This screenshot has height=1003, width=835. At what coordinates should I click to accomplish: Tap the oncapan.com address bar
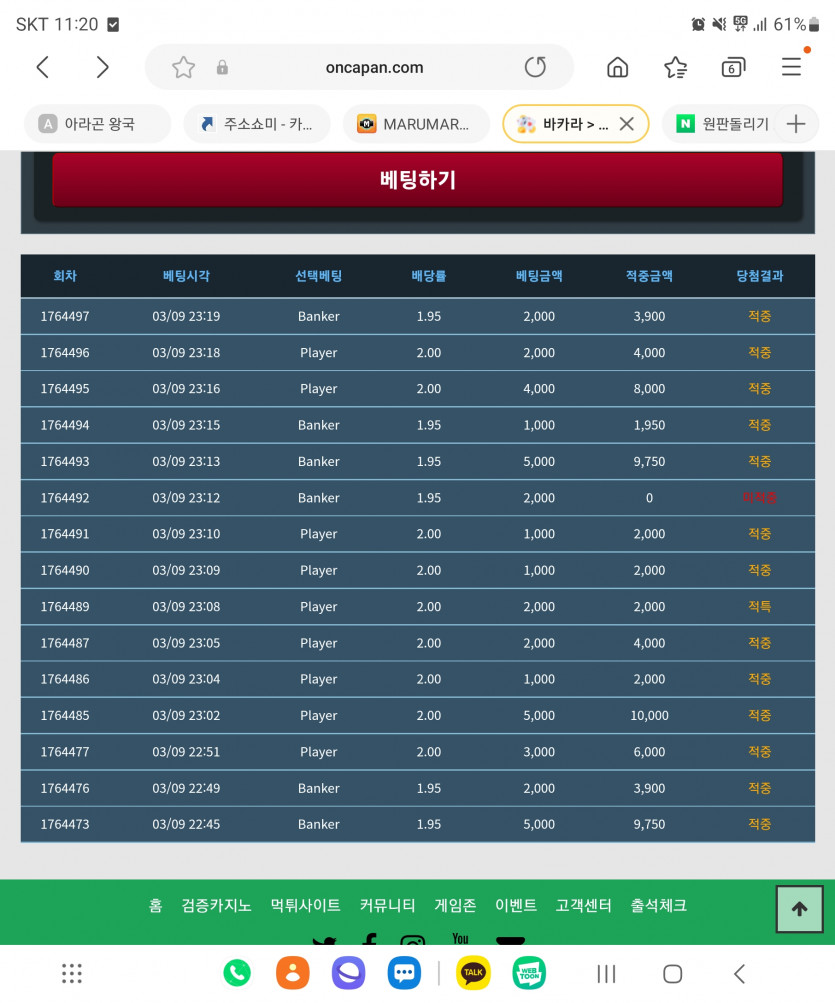pos(374,67)
